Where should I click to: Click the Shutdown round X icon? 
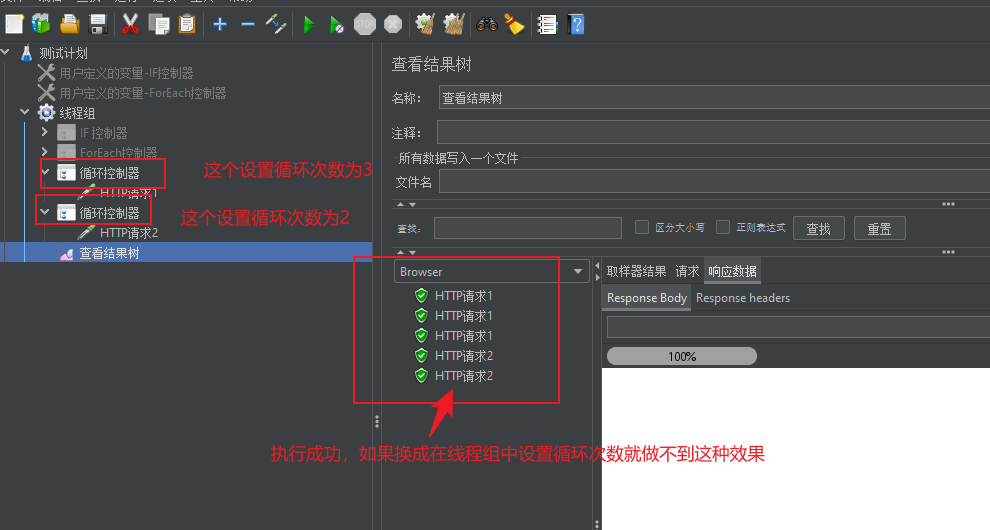click(393, 25)
